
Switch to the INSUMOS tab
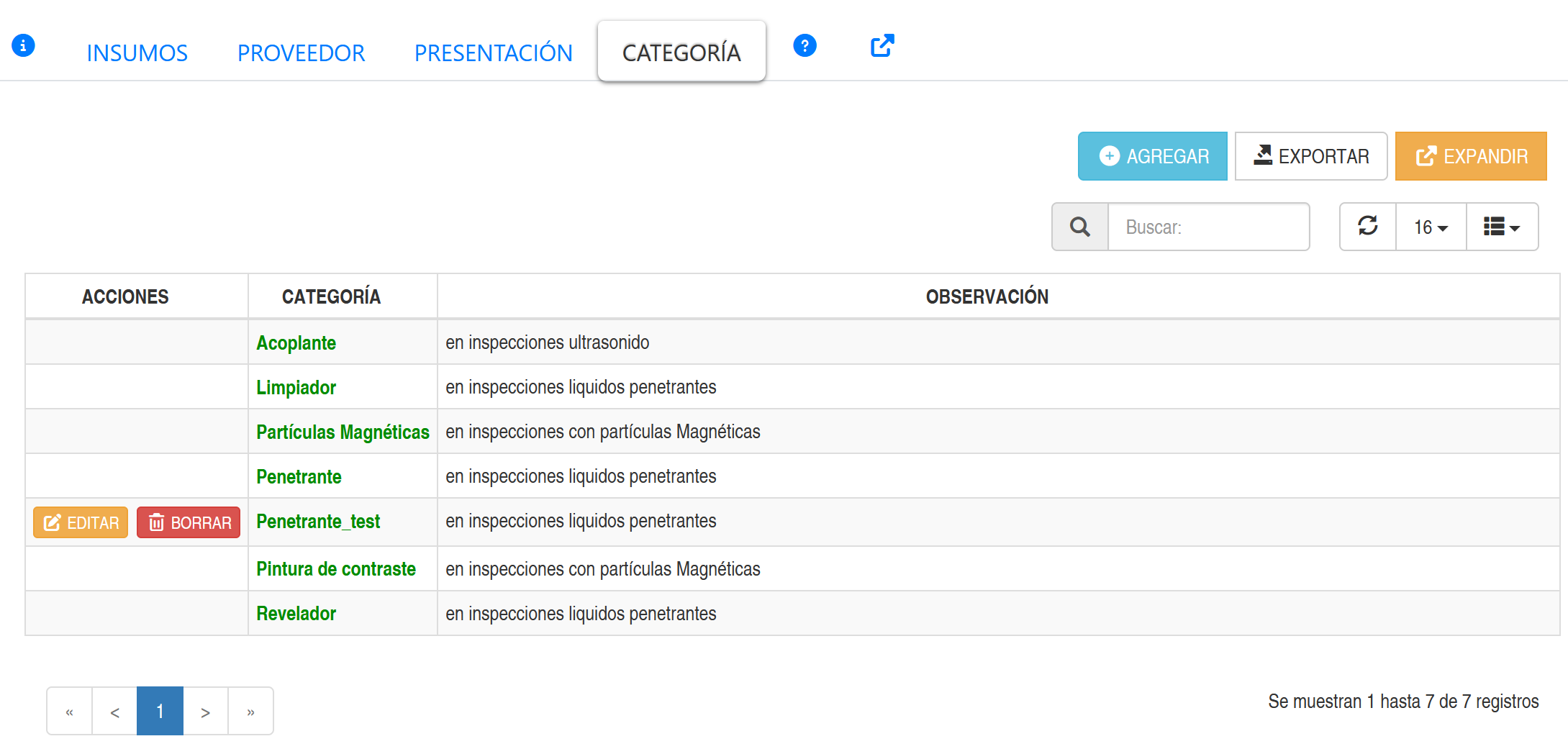(x=137, y=53)
